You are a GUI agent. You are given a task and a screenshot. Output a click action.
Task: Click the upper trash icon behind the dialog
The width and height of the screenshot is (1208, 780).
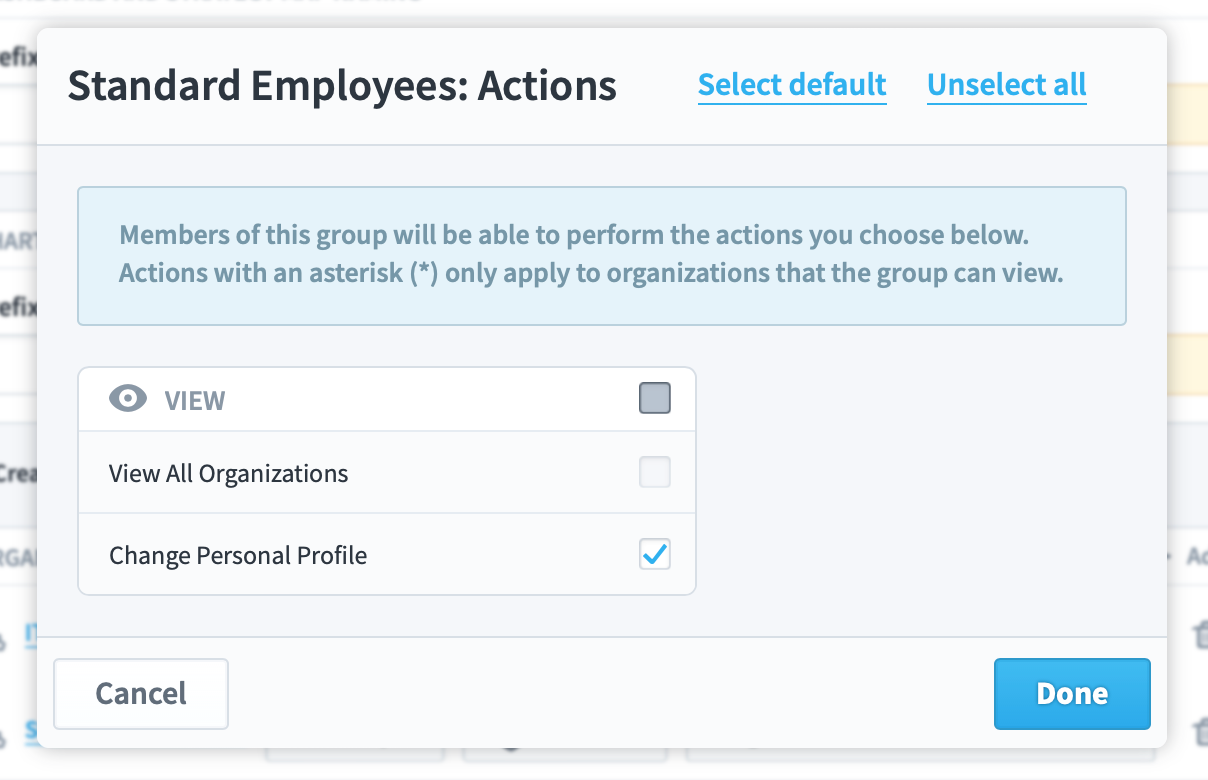coord(1198,633)
